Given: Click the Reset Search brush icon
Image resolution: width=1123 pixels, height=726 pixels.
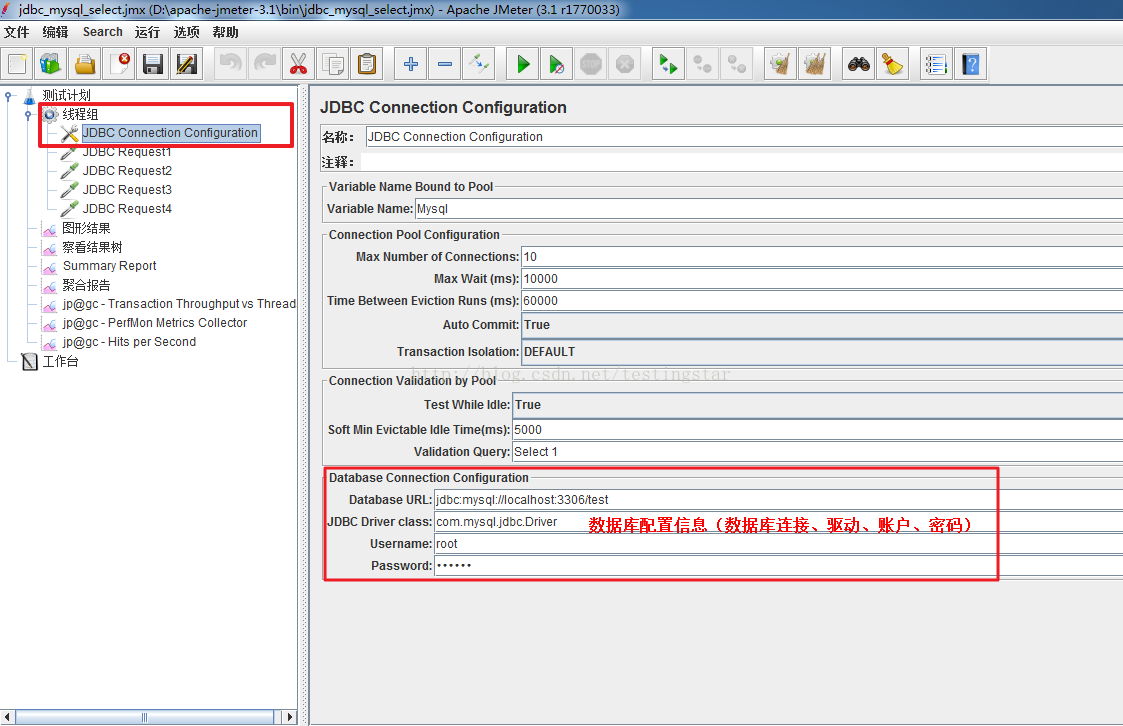Looking at the screenshot, I should [x=892, y=64].
